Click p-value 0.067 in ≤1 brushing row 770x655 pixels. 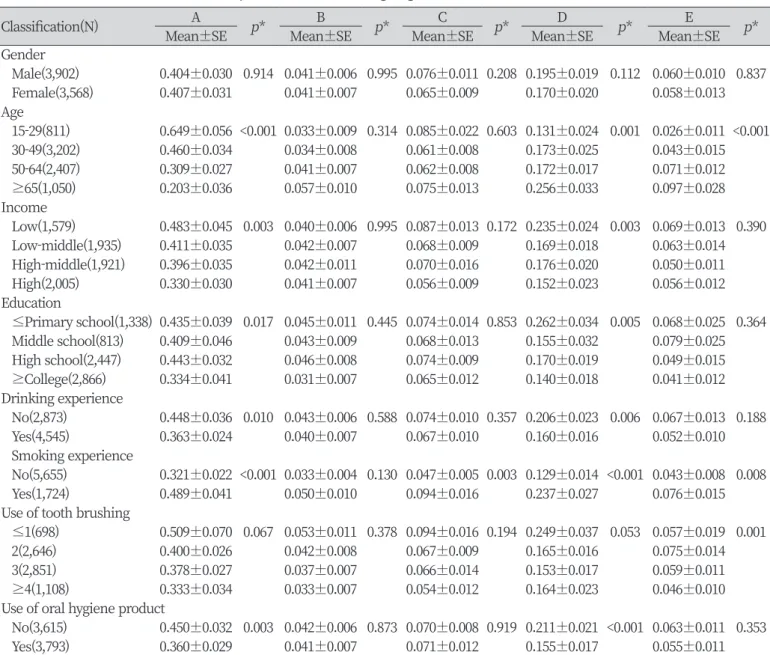[x=258, y=532]
